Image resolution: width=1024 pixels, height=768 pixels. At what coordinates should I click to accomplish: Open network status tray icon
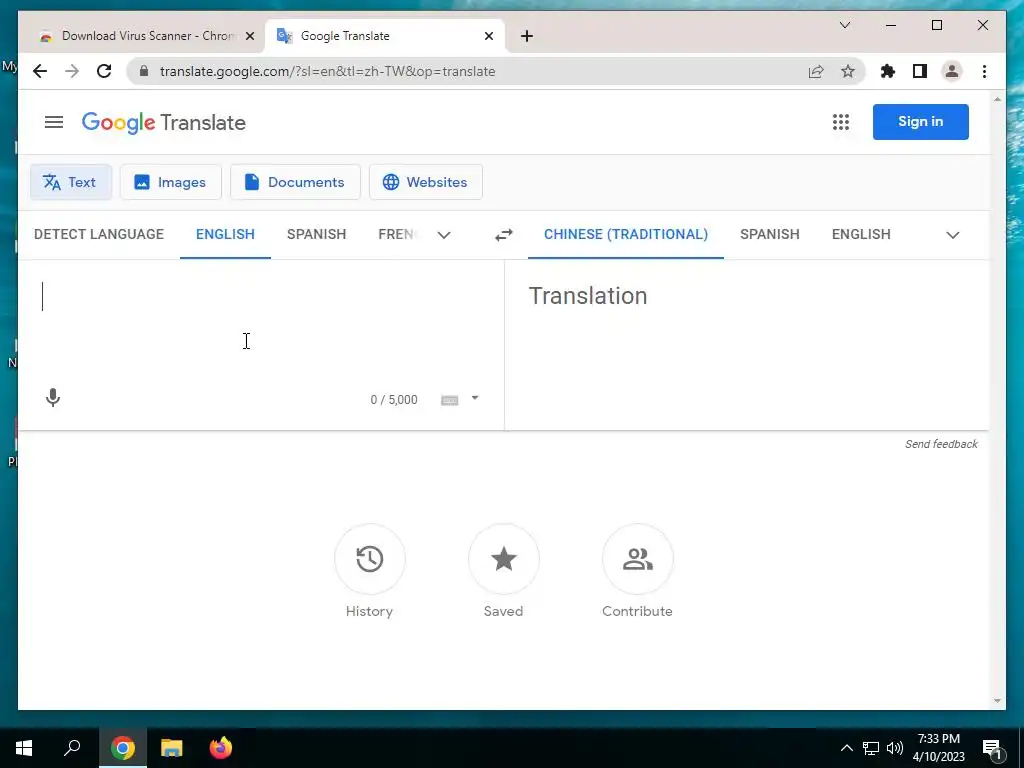[x=871, y=748]
